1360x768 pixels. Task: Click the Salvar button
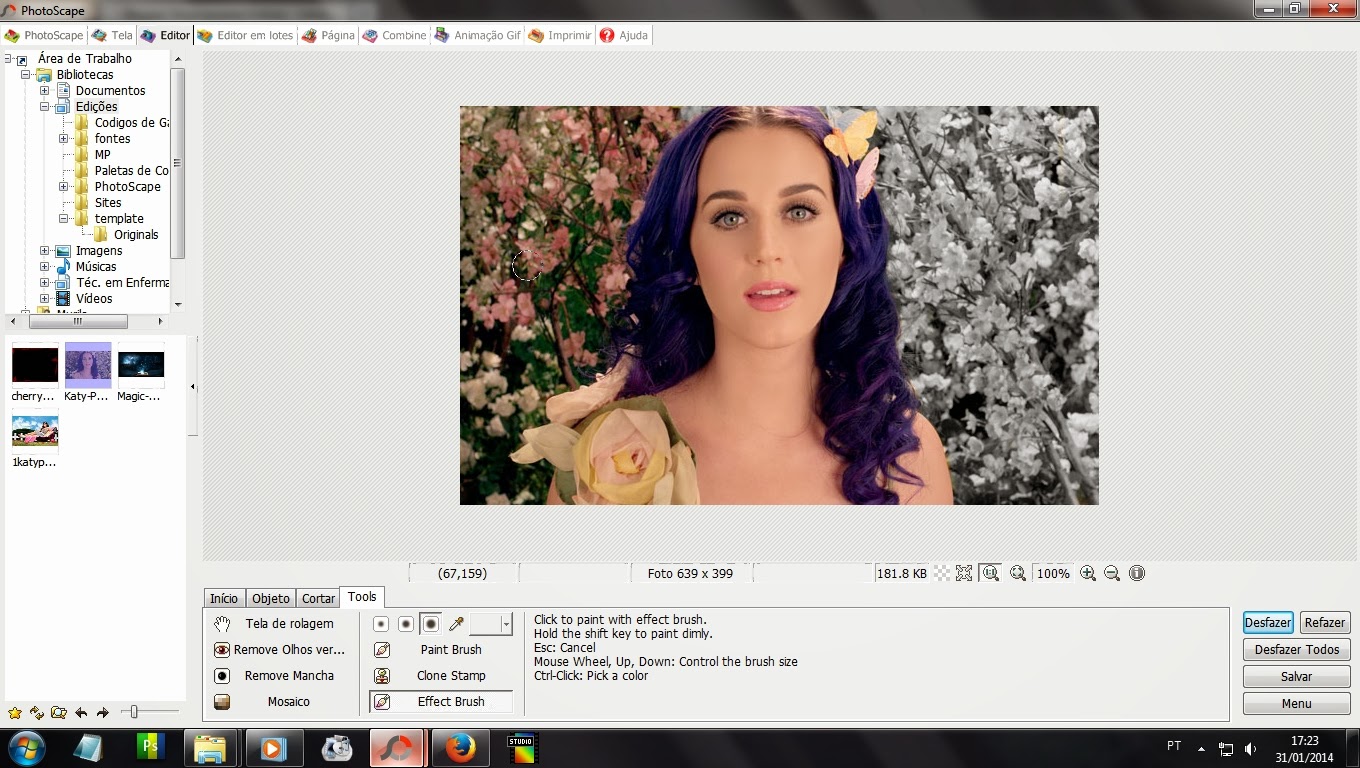coord(1297,677)
